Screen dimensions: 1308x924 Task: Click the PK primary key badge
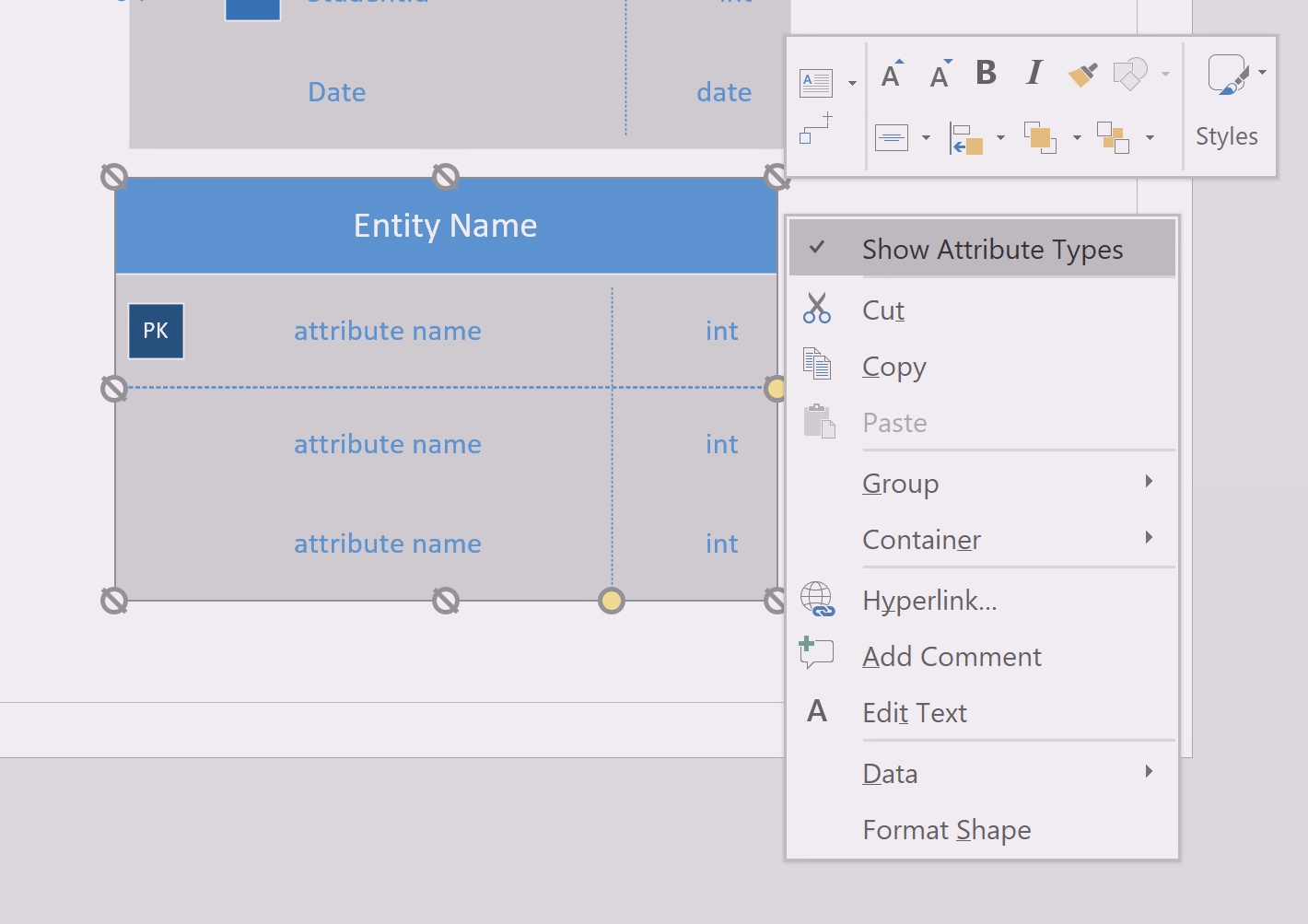(156, 331)
